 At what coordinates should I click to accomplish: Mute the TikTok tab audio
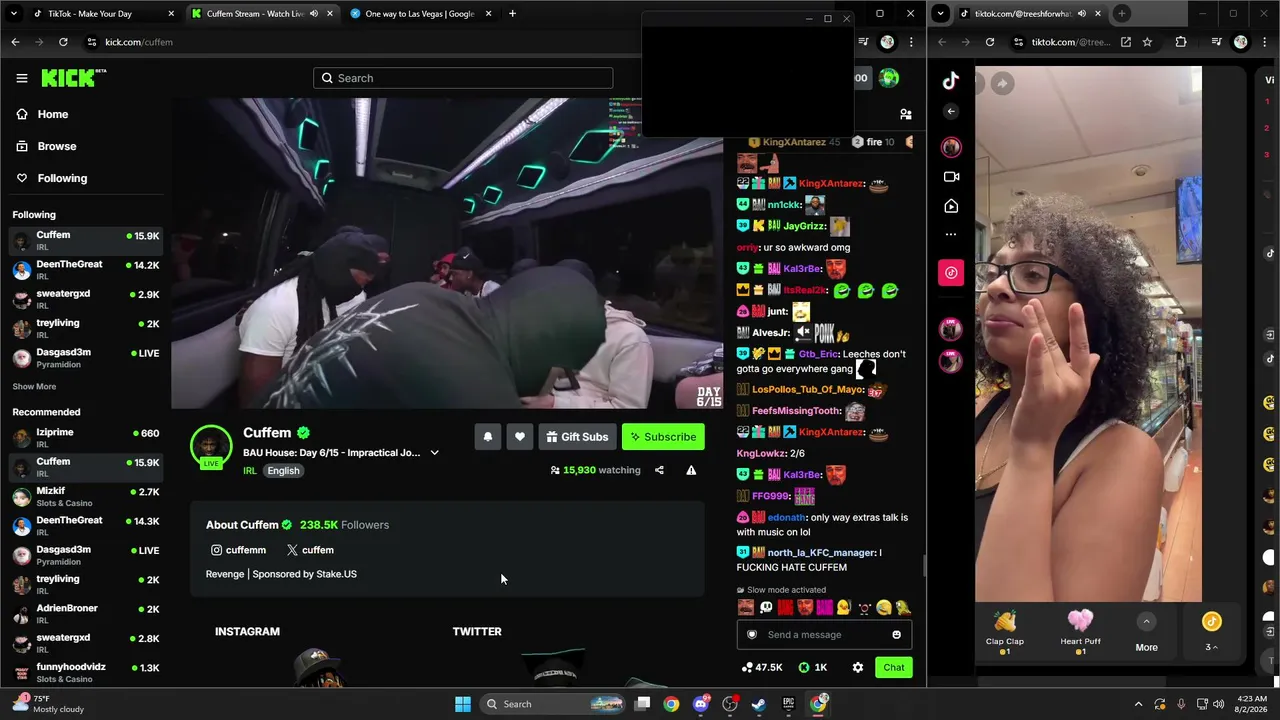(1082, 14)
